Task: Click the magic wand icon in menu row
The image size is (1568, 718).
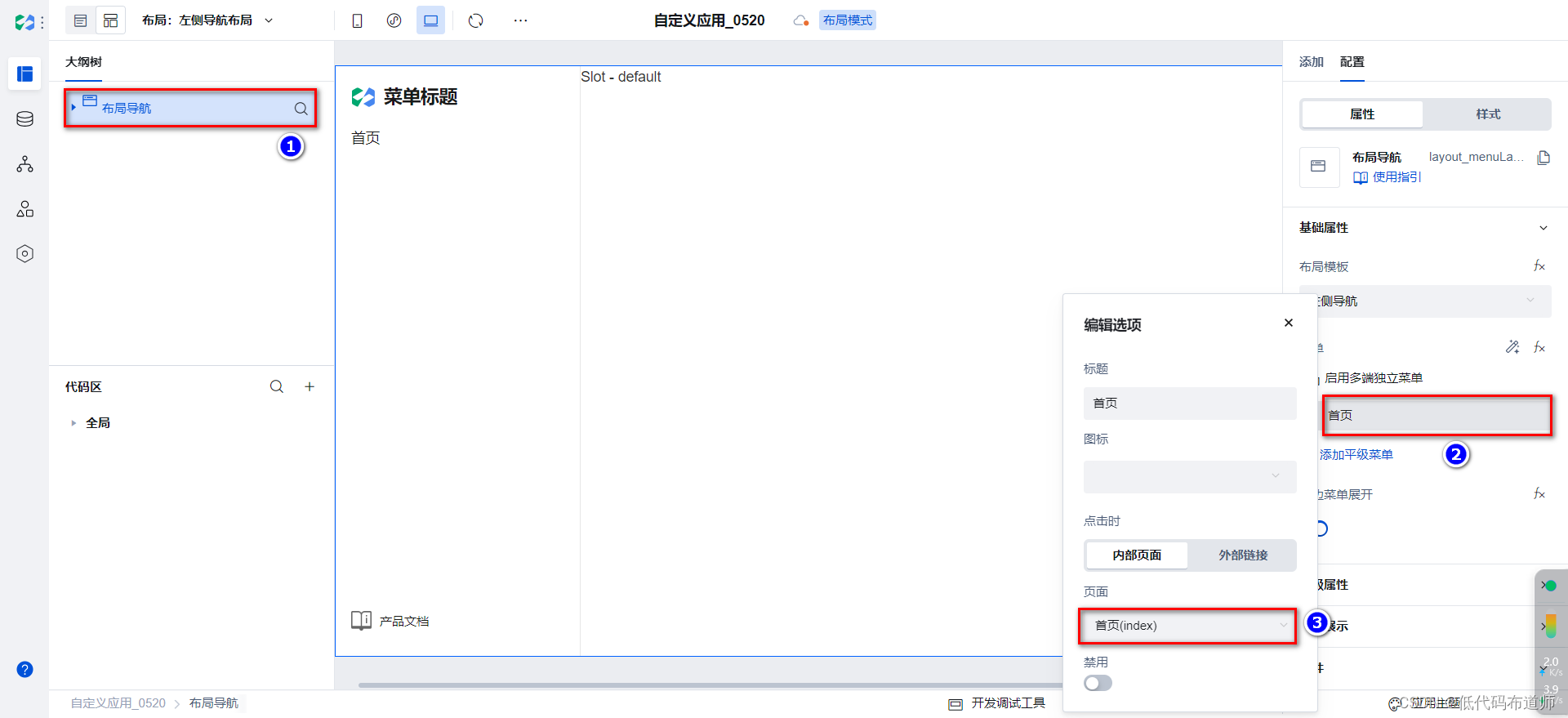Action: [x=1512, y=347]
